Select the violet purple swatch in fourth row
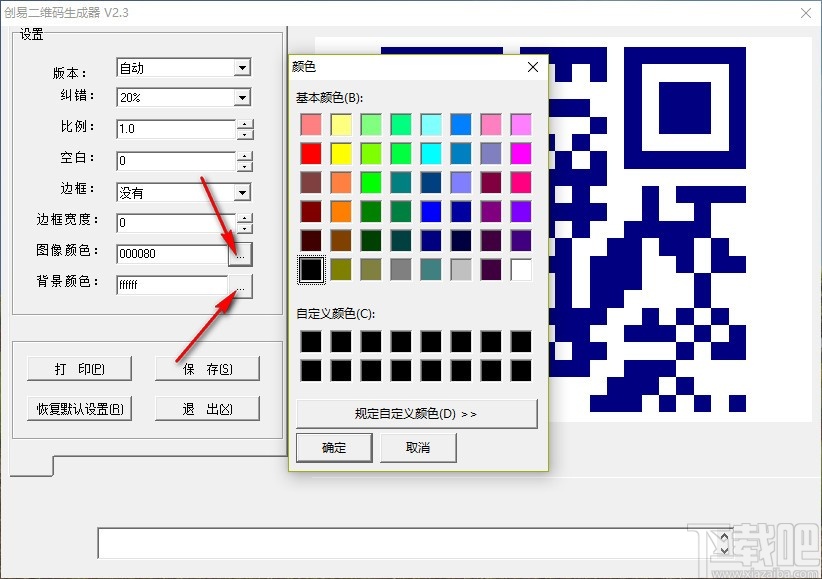The image size is (822, 579). coord(521,212)
